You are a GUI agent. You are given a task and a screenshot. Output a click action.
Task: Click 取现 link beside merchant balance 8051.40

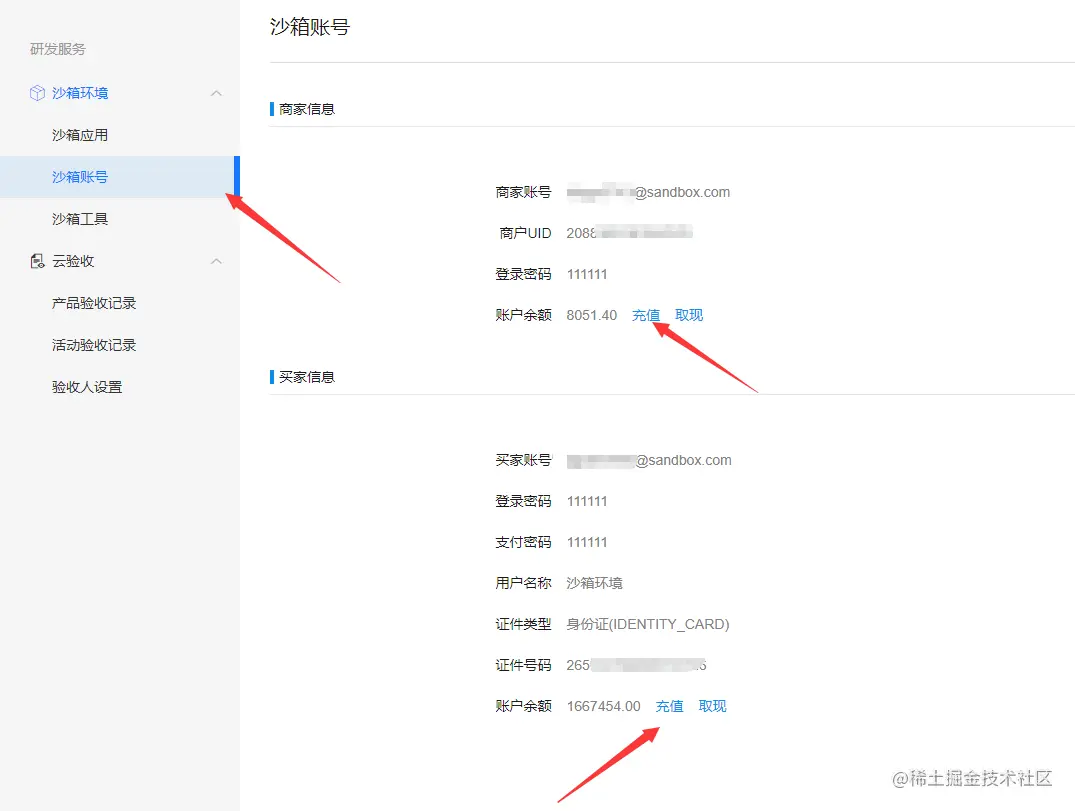689,315
